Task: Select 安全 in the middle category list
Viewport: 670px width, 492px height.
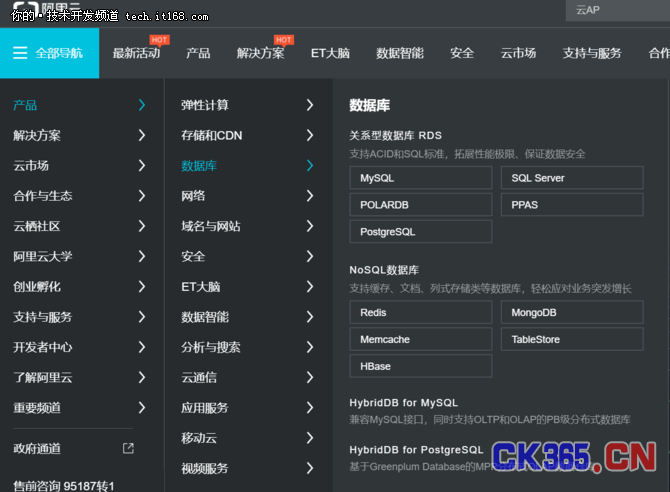Action: 193,256
